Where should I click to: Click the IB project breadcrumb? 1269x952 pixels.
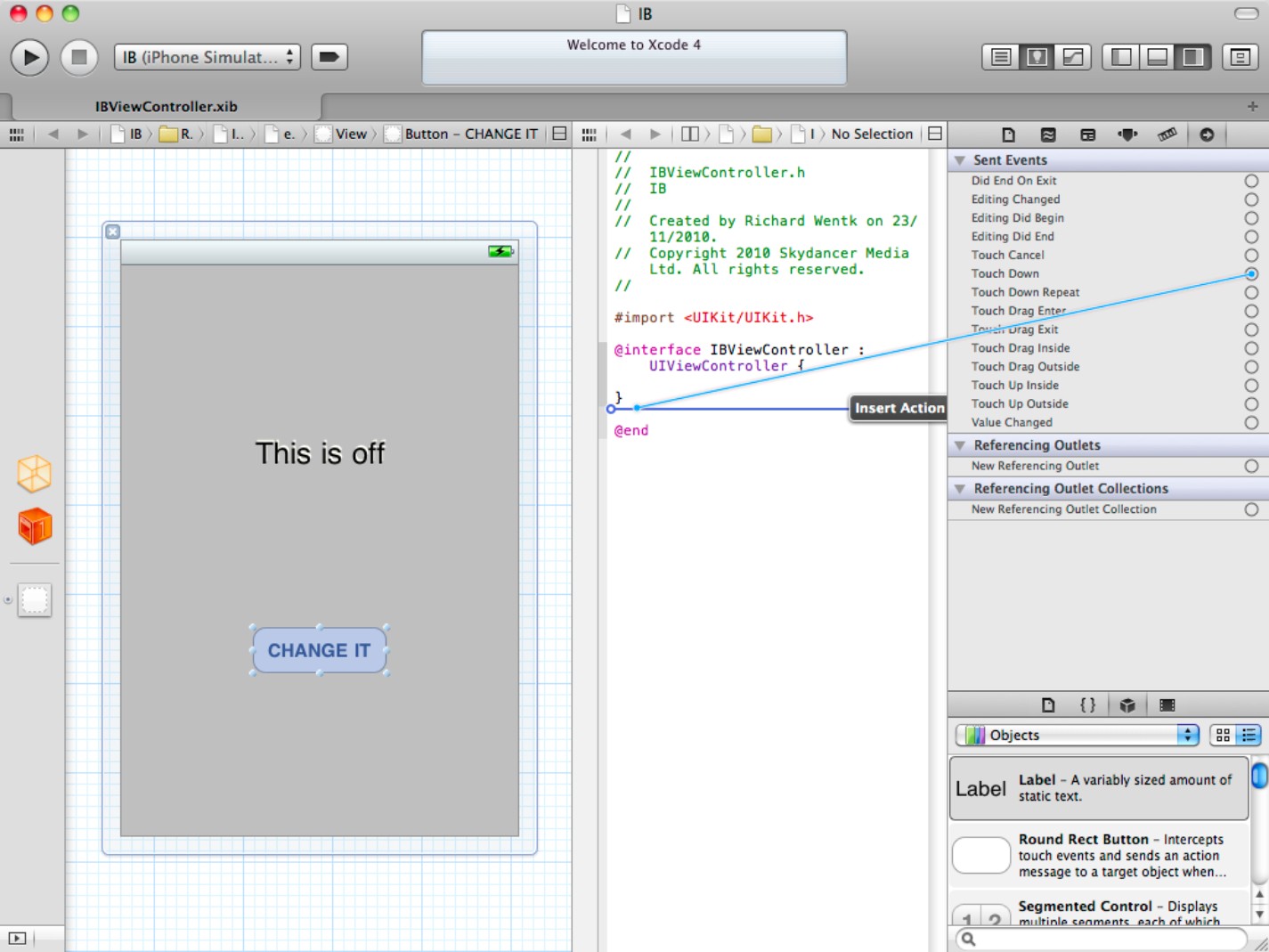tap(126, 134)
